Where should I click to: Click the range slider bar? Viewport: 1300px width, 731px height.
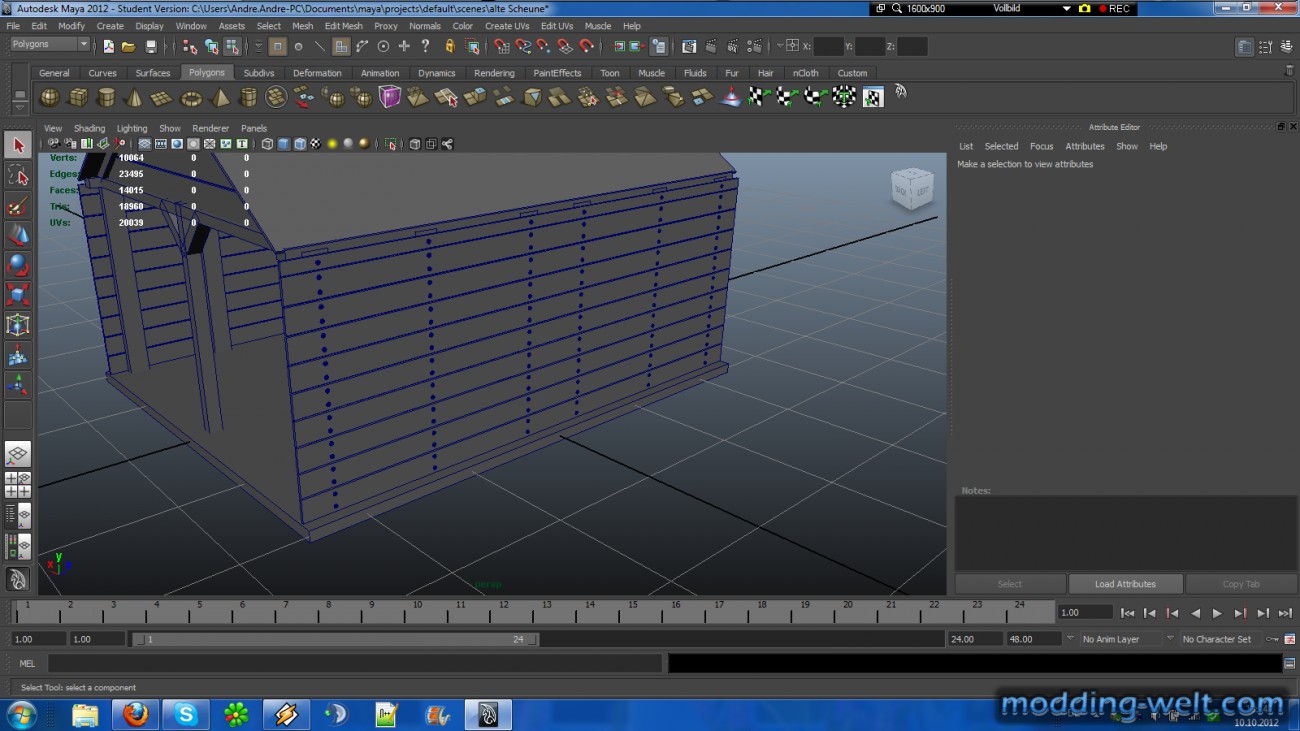[x=336, y=639]
